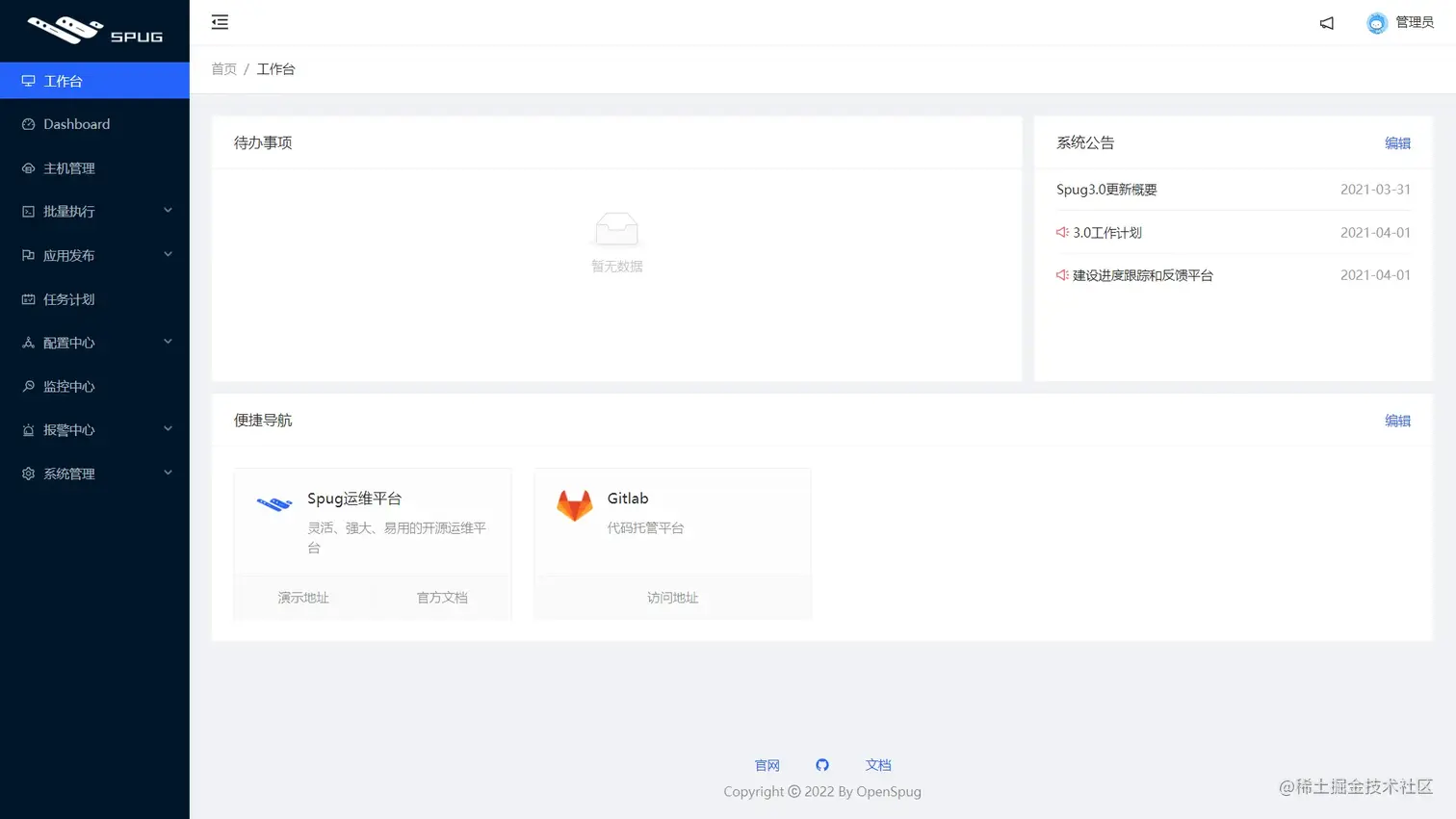
Task: Navigate to 监控中心
Action: coord(94,386)
